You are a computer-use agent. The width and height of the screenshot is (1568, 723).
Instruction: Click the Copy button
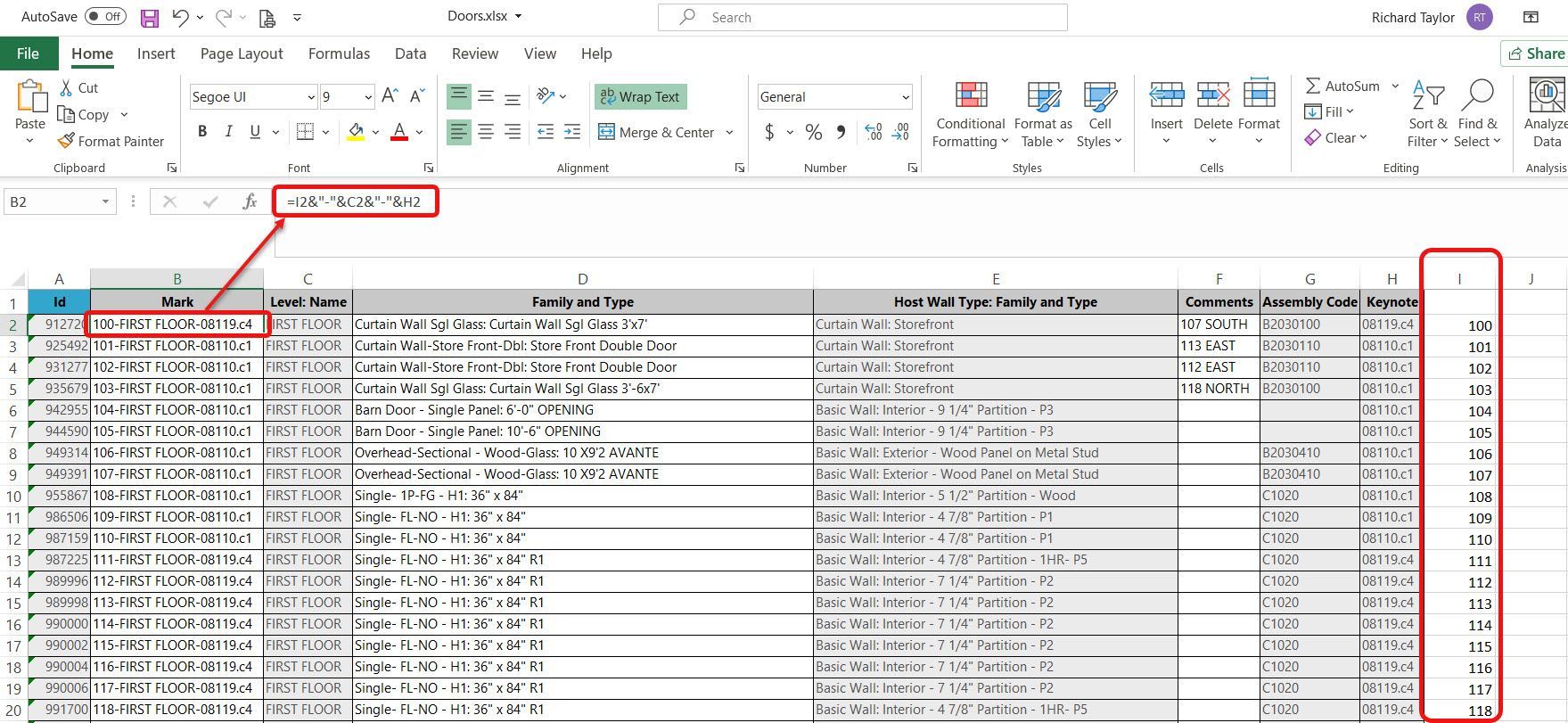[83, 114]
